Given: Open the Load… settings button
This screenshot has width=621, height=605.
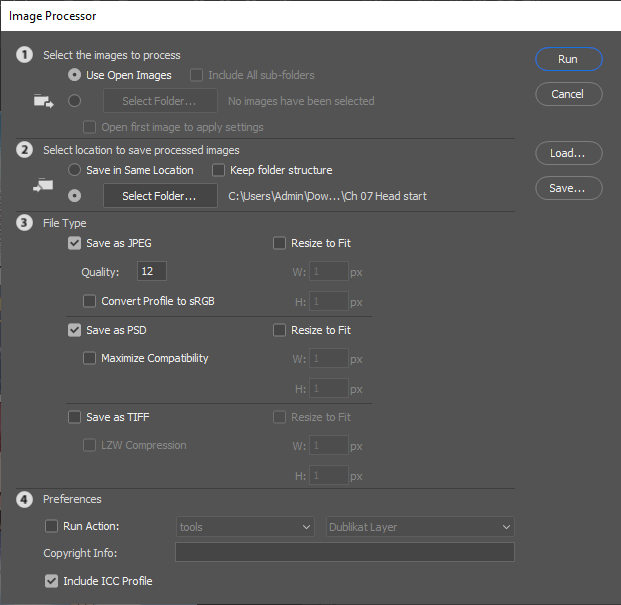Looking at the screenshot, I should pyautogui.click(x=569, y=153).
